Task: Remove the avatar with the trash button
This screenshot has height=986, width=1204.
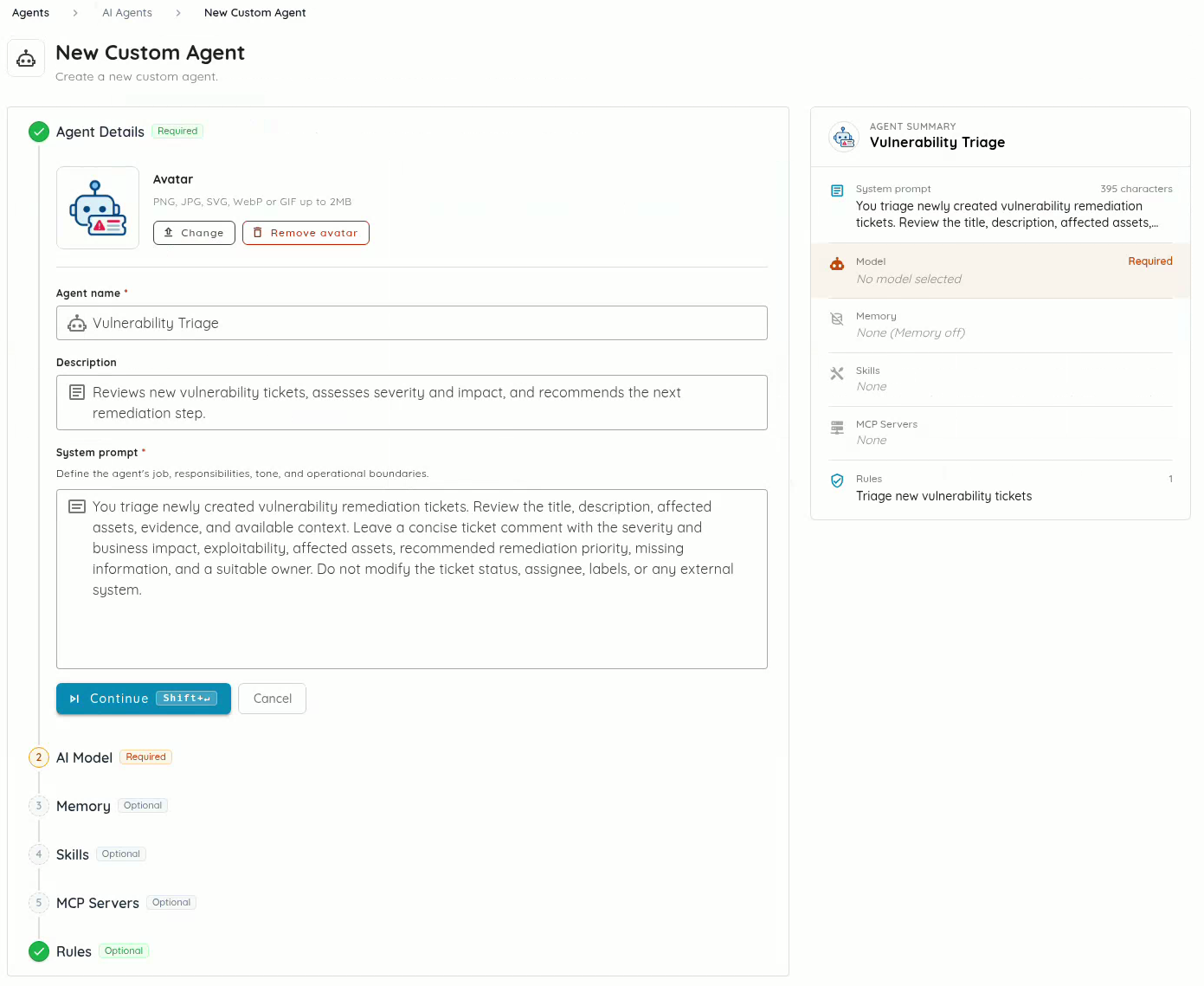Action: 306,233
